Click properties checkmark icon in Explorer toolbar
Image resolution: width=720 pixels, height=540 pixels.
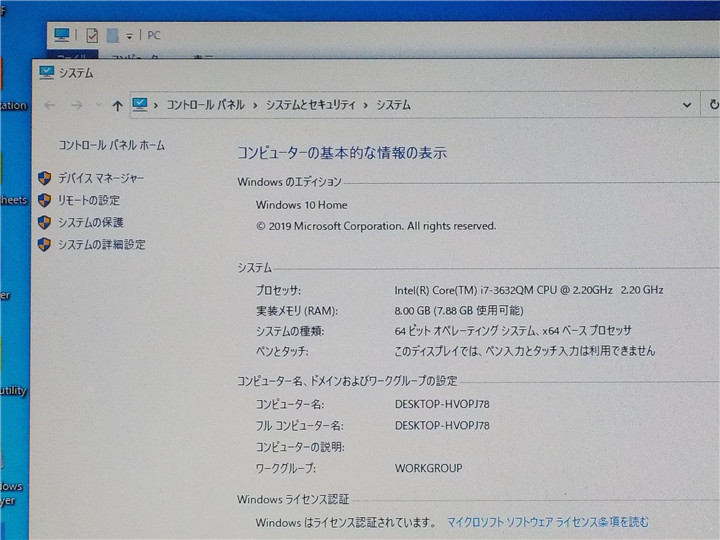pyautogui.click(x=92, y=35)
